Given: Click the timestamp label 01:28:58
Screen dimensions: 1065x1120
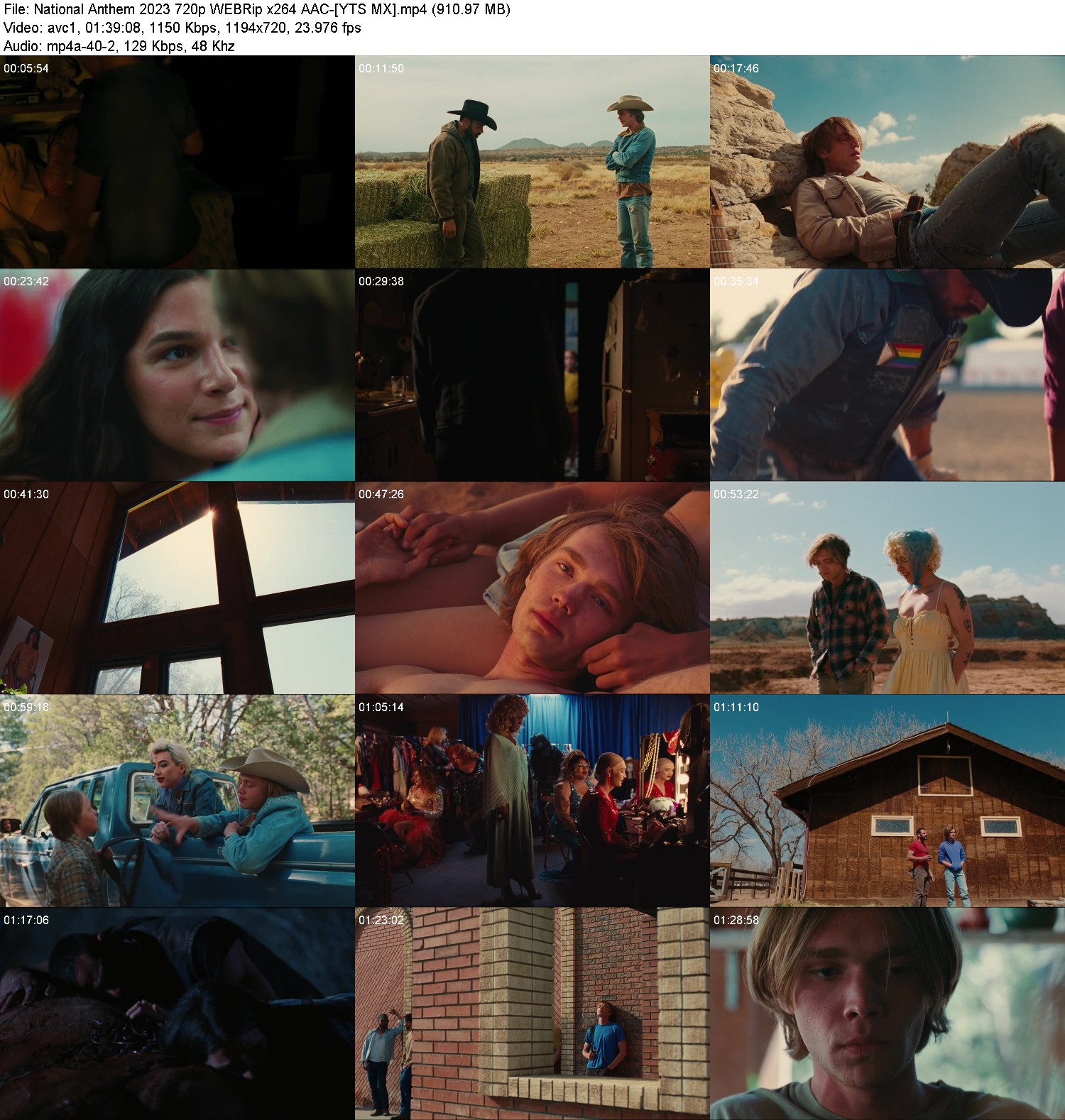Looking at the screenshot, I should point(736,920).
